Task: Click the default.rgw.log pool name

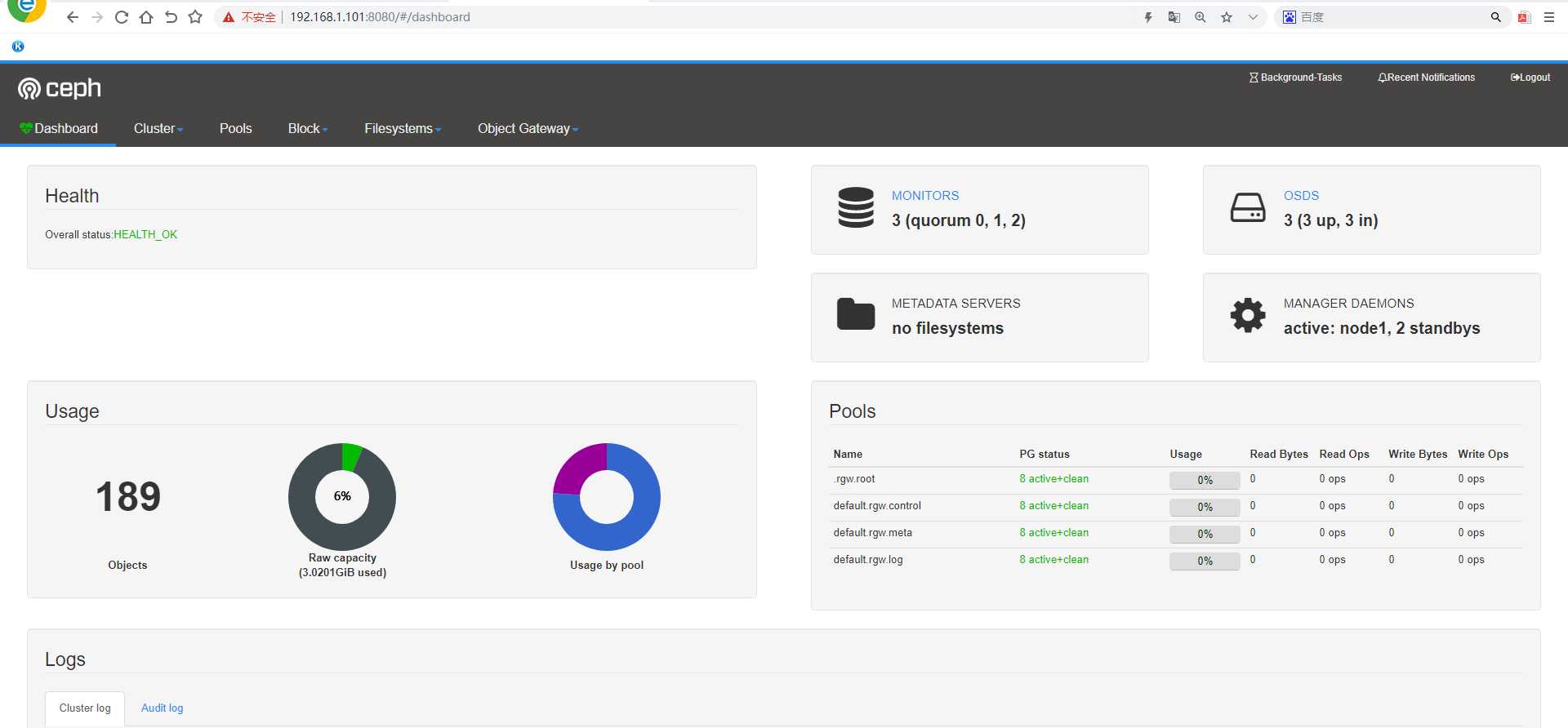Action: pyautogui.click(x=868, y=560)
